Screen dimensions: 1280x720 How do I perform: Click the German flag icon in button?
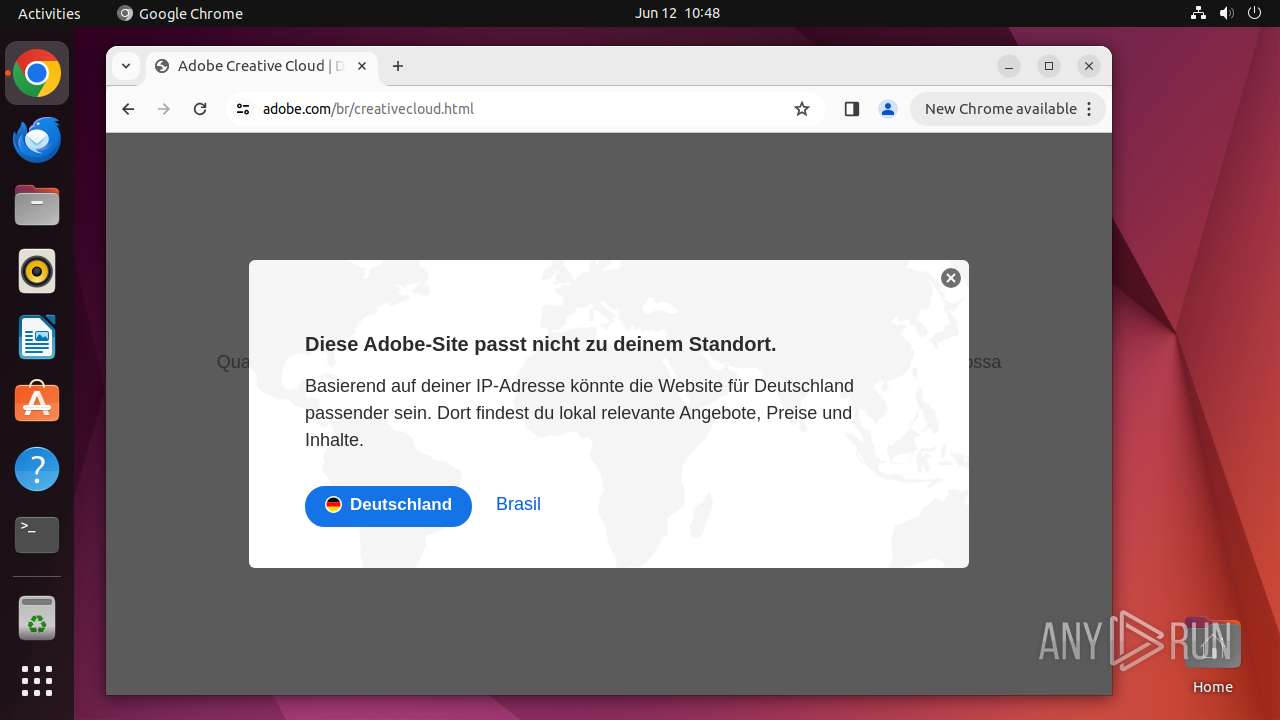334,505
